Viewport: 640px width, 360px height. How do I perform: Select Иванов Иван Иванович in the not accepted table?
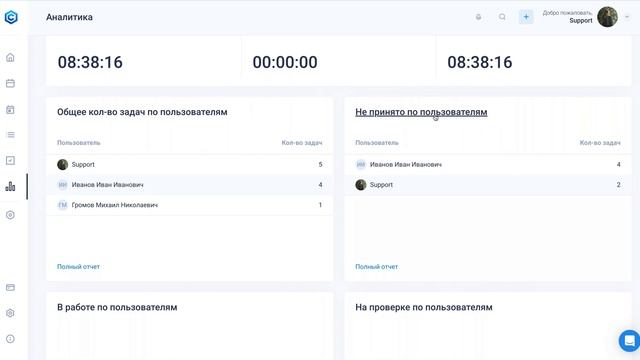click(x=488, y=164)
